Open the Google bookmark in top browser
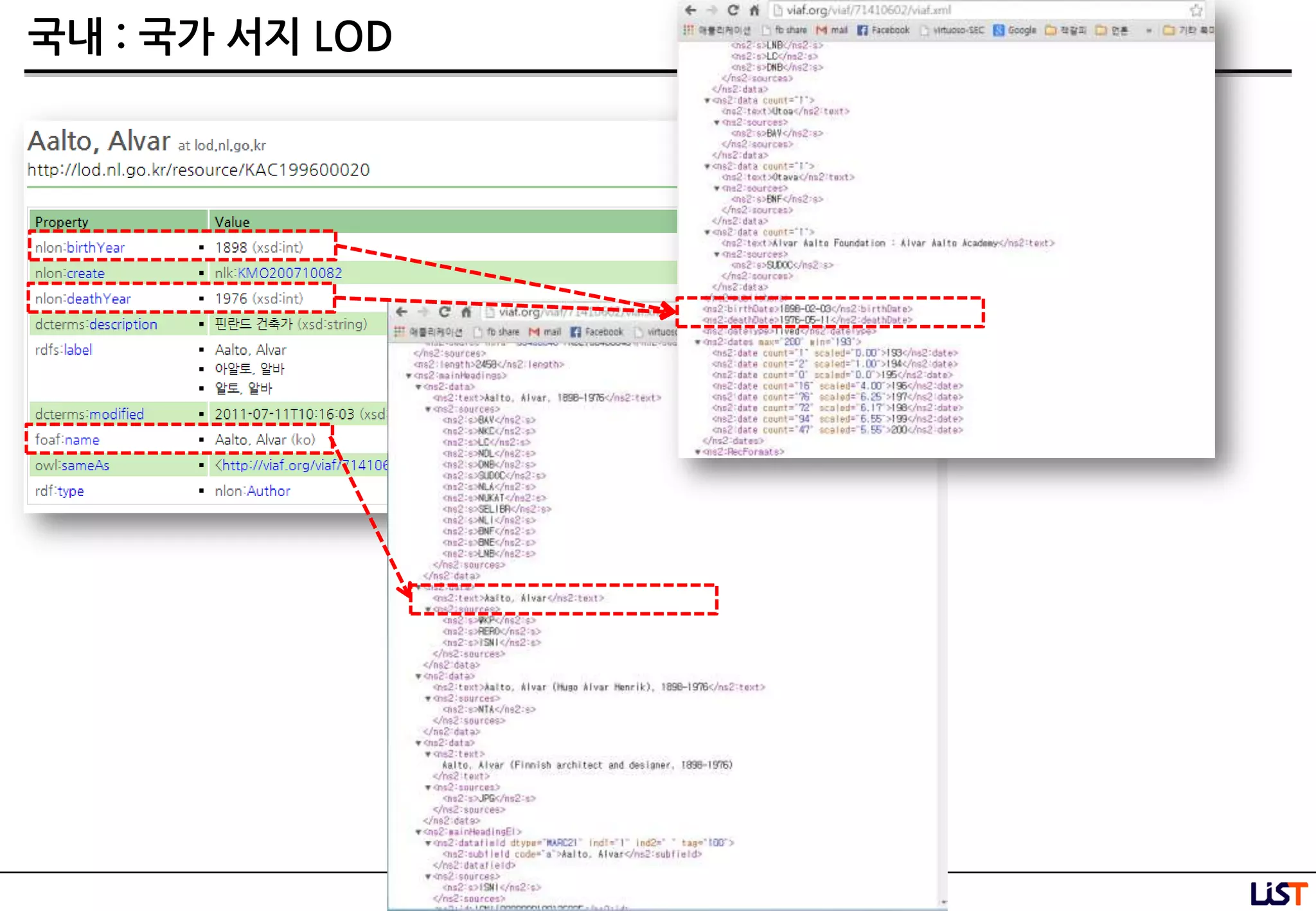The image size is (1316, 911). point(1015,30)
